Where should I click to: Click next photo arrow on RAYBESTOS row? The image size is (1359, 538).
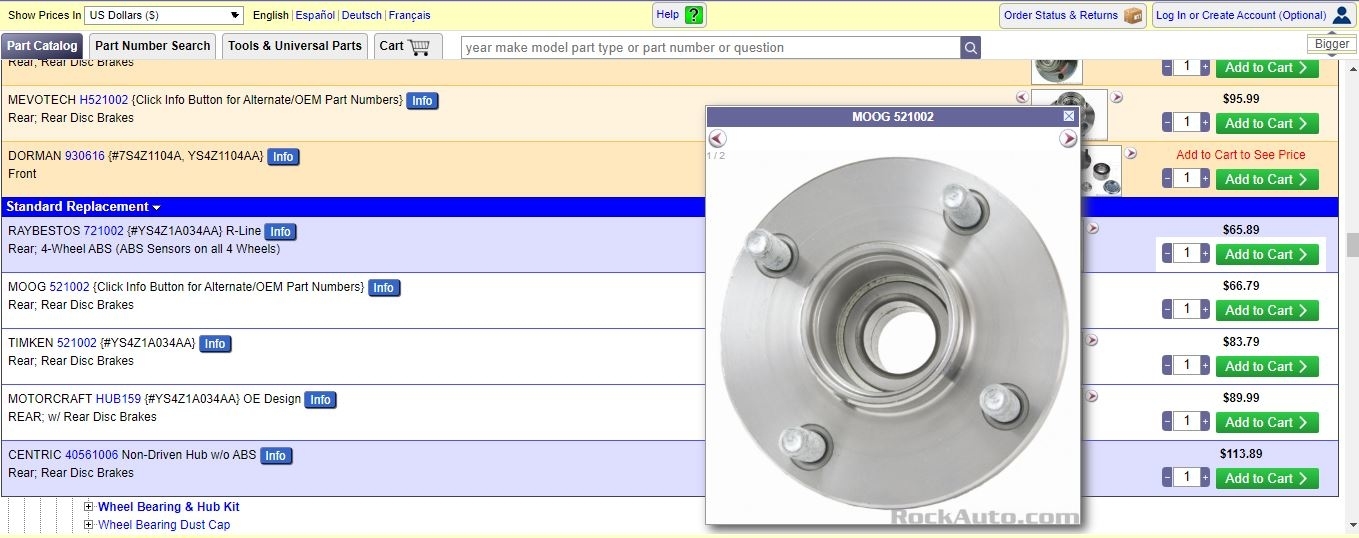point(1092,228)
